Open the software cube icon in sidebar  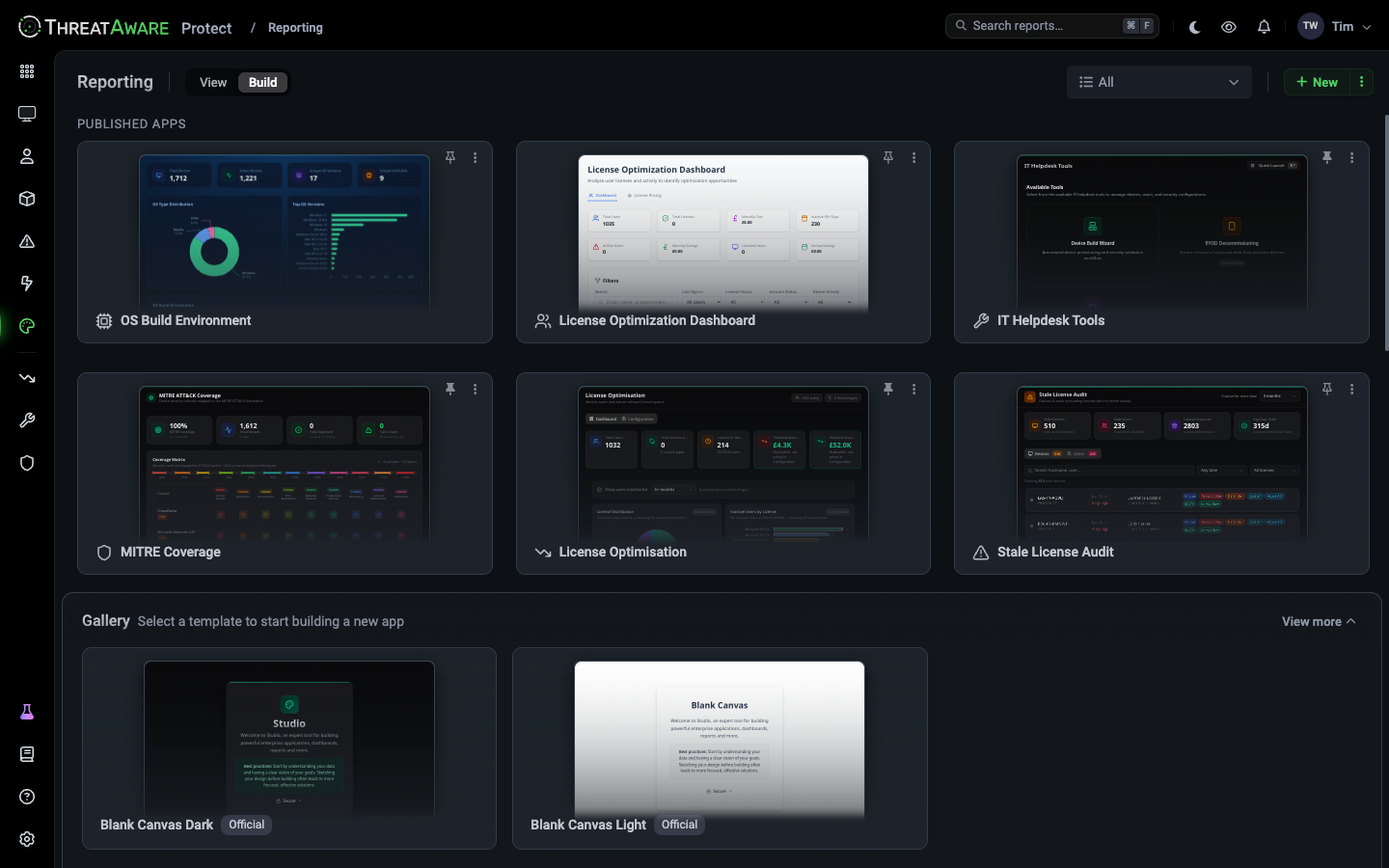coord(27,199)
